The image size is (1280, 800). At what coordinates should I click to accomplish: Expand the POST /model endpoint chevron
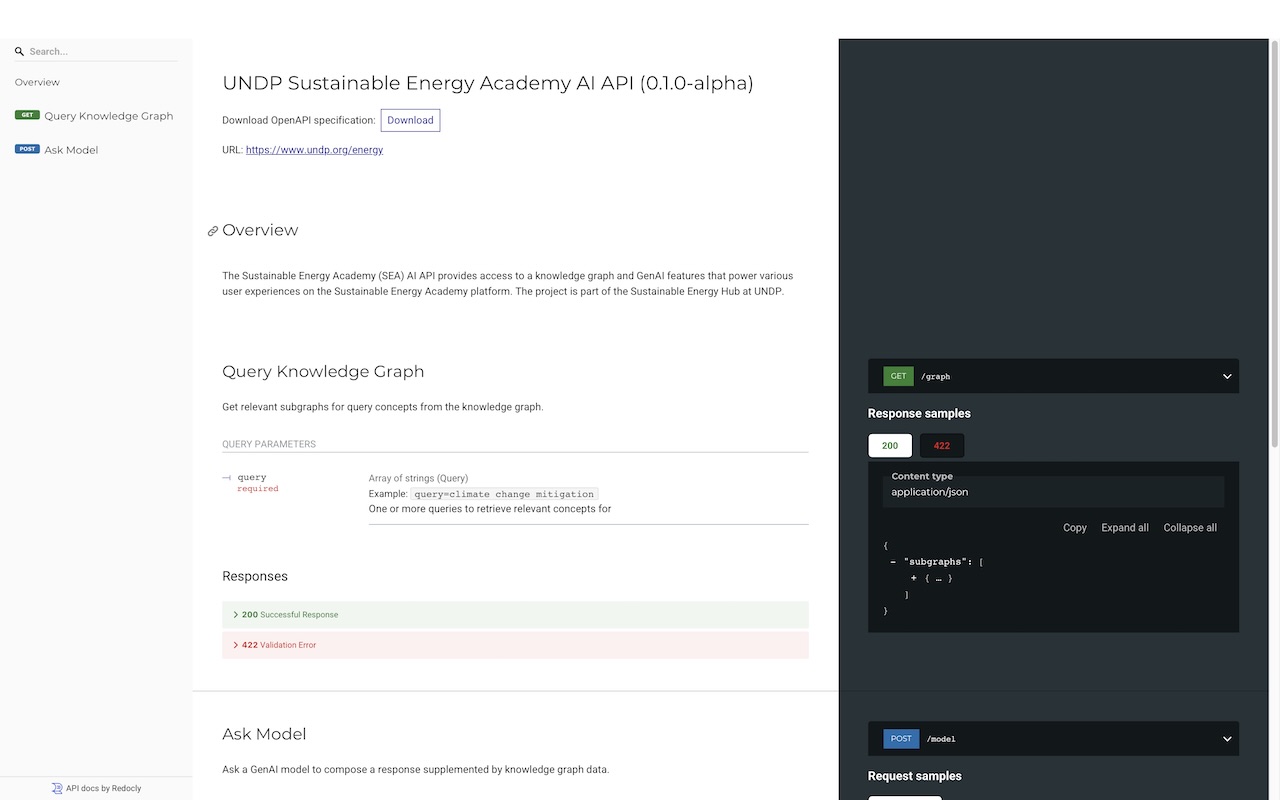[x=1227, y=739]
